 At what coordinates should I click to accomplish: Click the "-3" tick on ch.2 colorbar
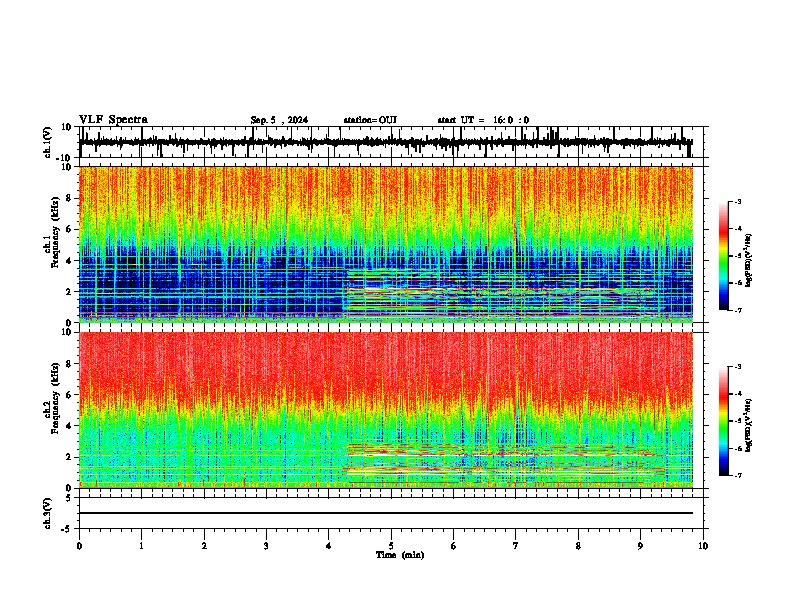(x=737, y=367)
